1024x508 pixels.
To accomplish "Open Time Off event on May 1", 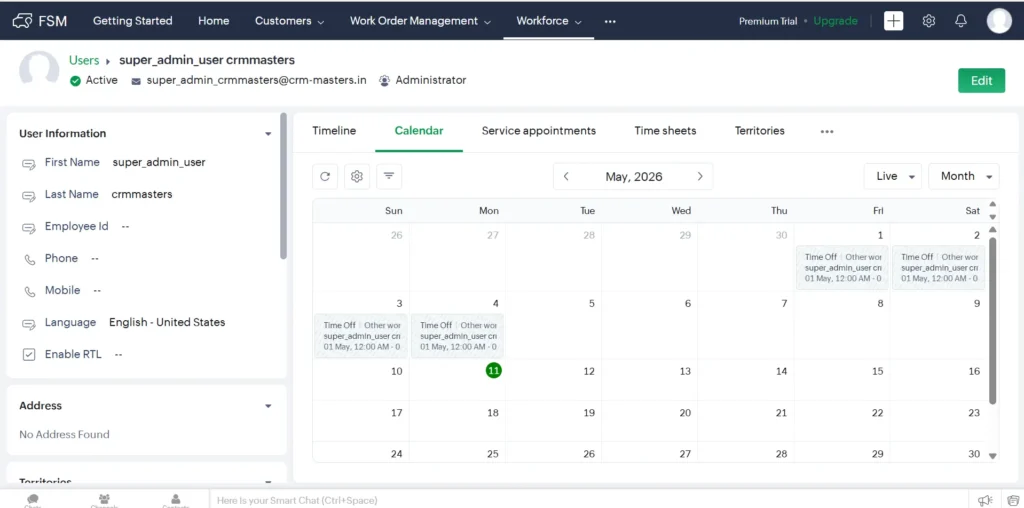I will 842,267.
